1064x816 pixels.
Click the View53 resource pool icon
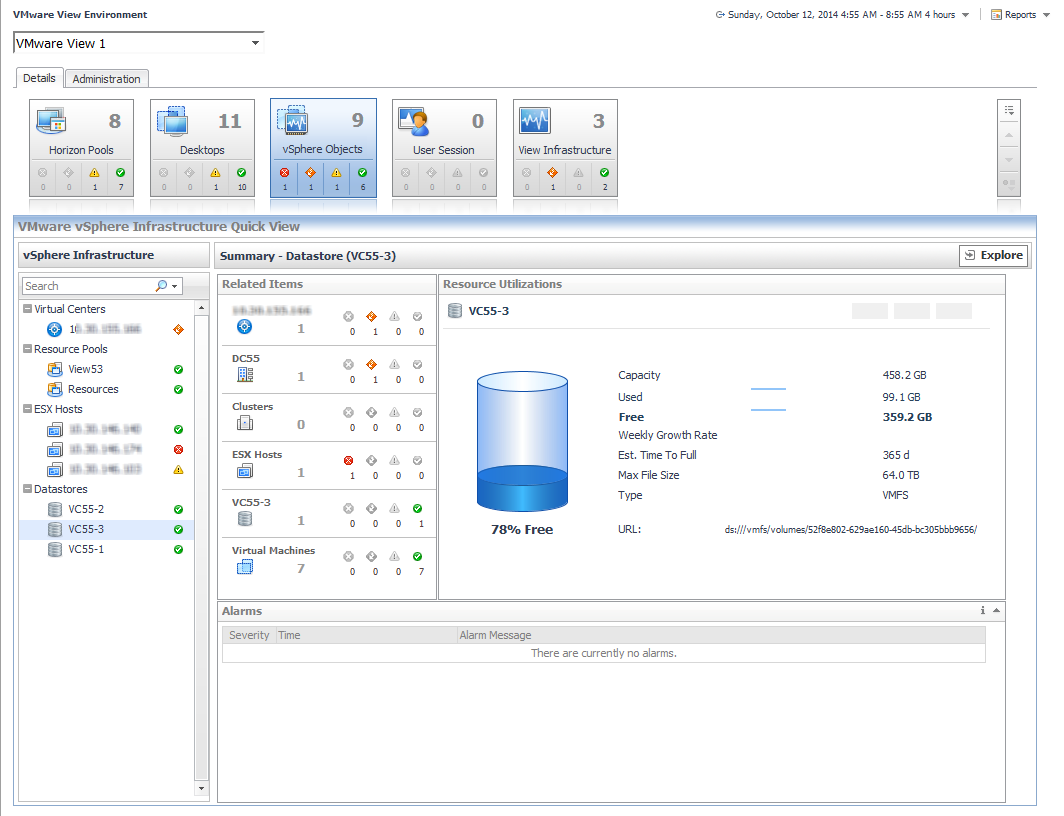(55, 369)
